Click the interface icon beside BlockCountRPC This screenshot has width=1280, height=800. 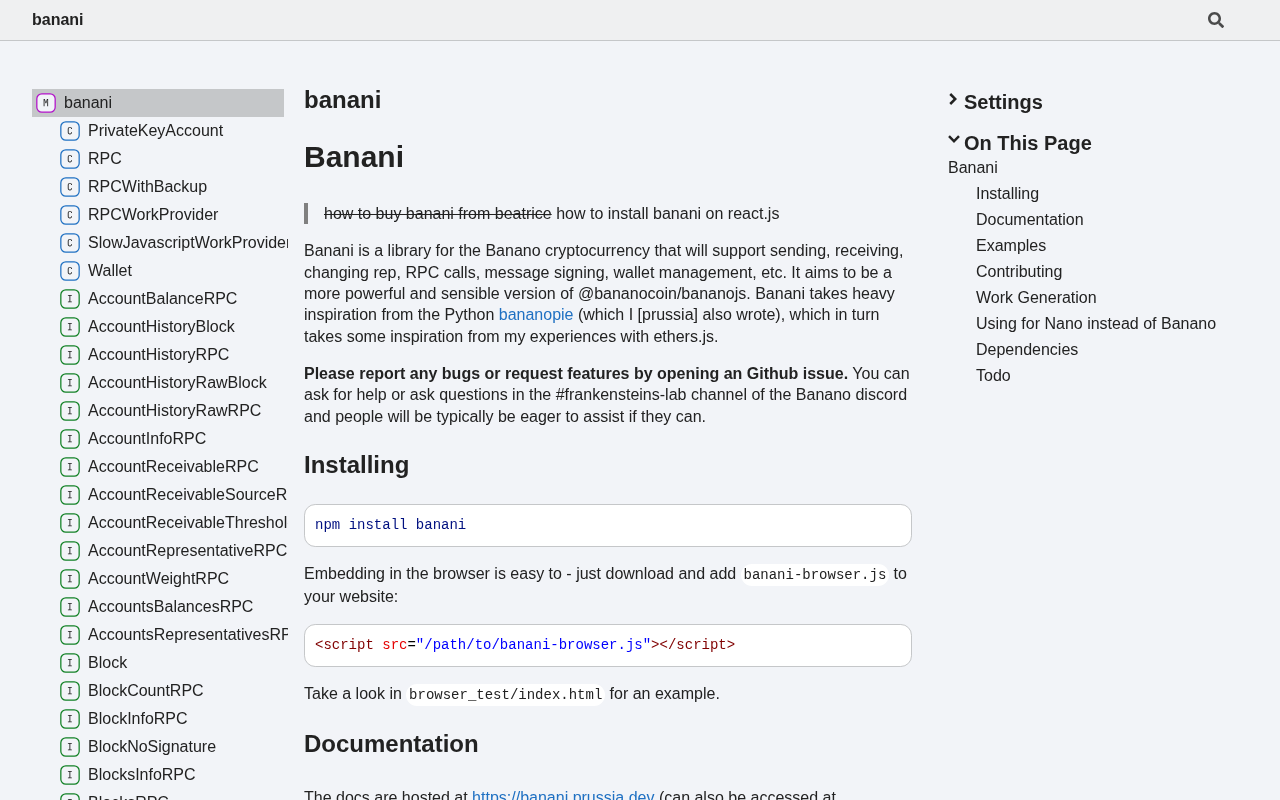70,691
